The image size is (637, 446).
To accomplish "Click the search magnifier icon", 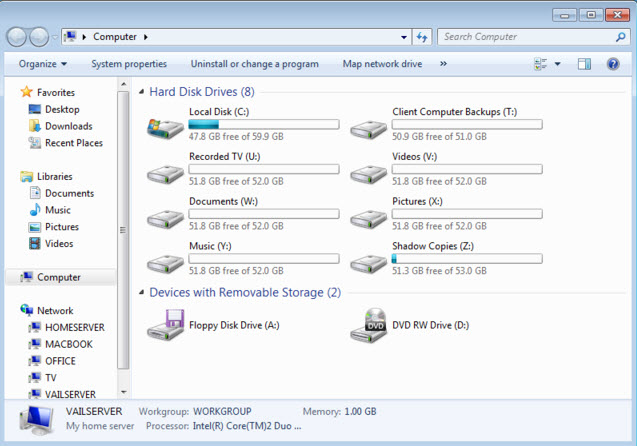I will (x=620, y=37).
